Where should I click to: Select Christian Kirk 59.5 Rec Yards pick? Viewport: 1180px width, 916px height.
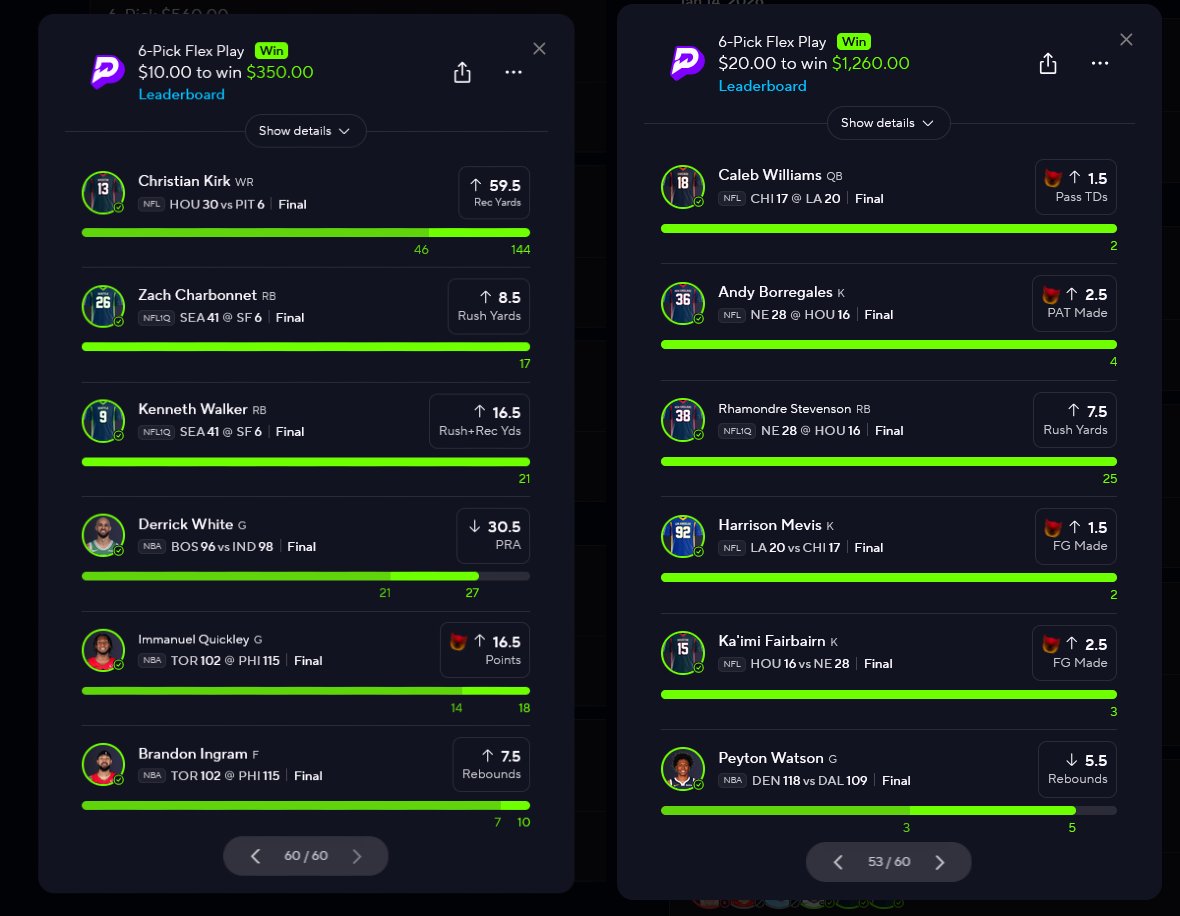[x=494, y=193]
